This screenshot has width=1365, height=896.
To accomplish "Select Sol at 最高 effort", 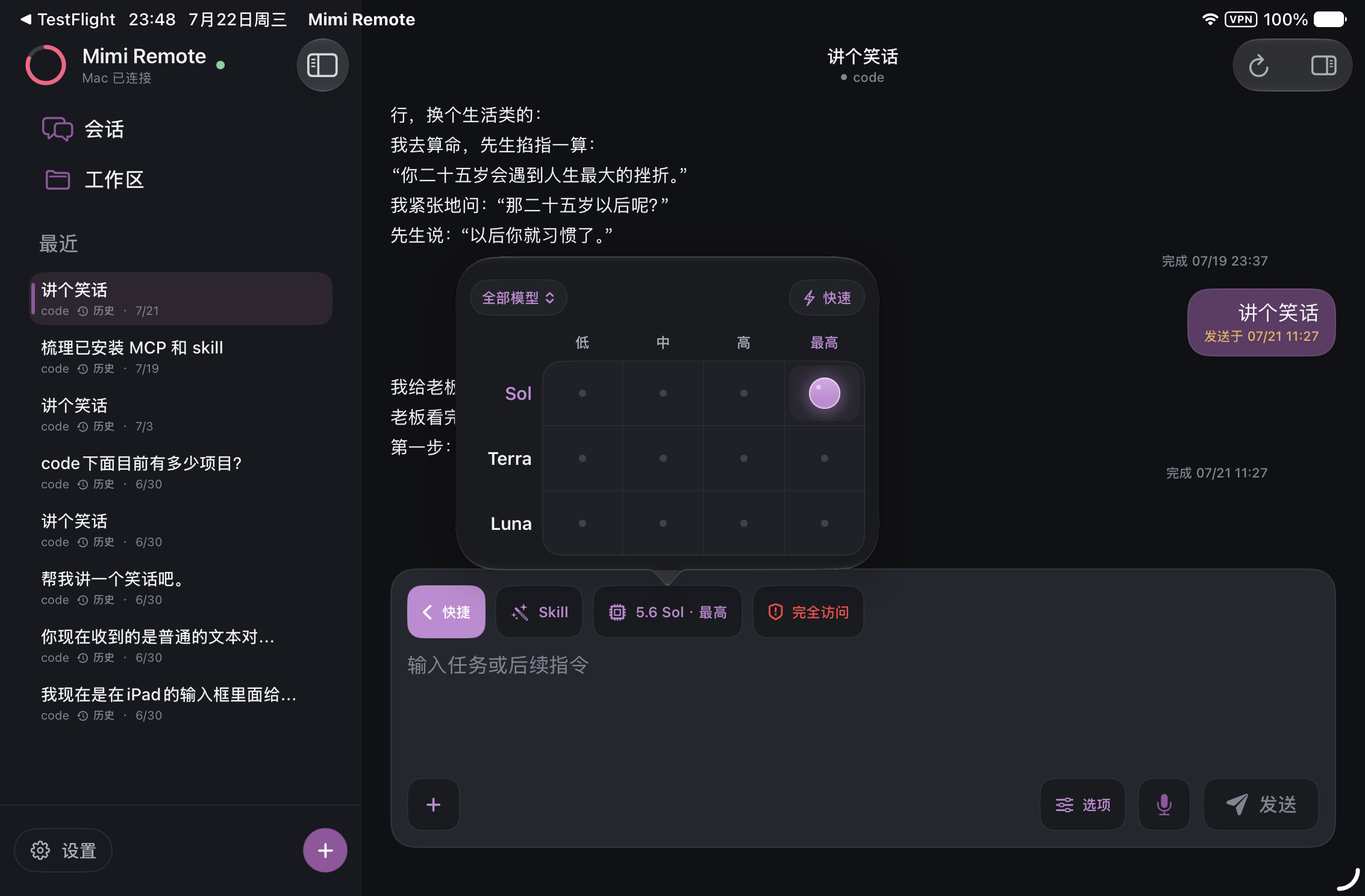I will click(x=825, y=393).
